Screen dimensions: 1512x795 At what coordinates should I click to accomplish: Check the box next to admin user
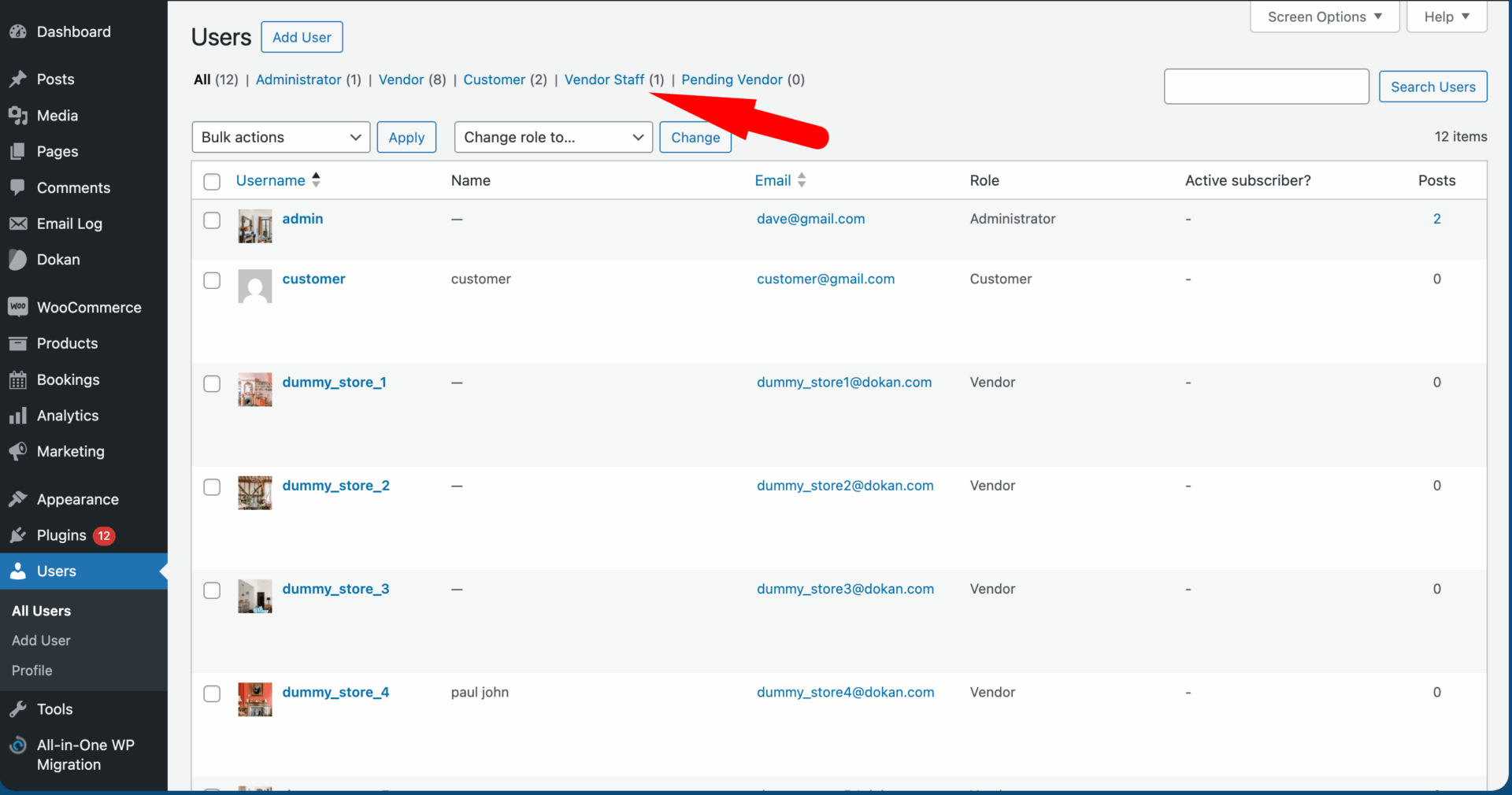[x=212, y=220]
